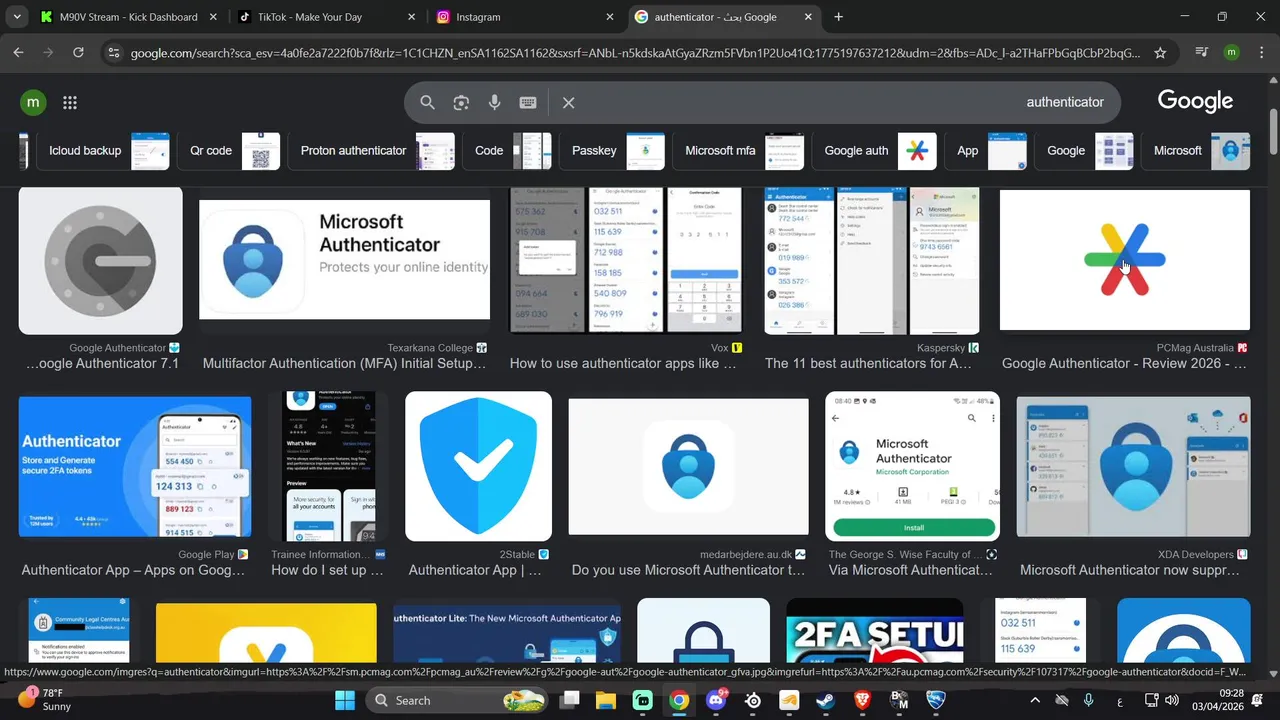Open XDA Developers Microsoft Authenticator image
The image size is (1280, 720).
pos(1133,467)
